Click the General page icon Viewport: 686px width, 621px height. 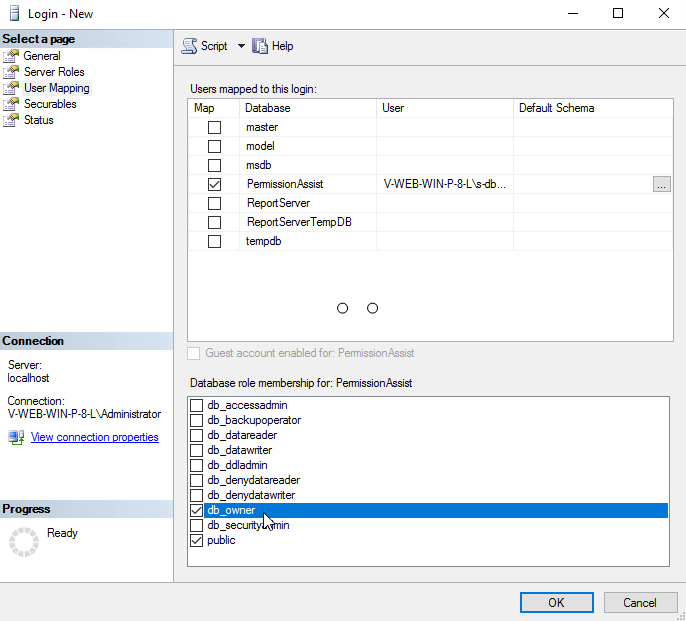pos(11,56)
